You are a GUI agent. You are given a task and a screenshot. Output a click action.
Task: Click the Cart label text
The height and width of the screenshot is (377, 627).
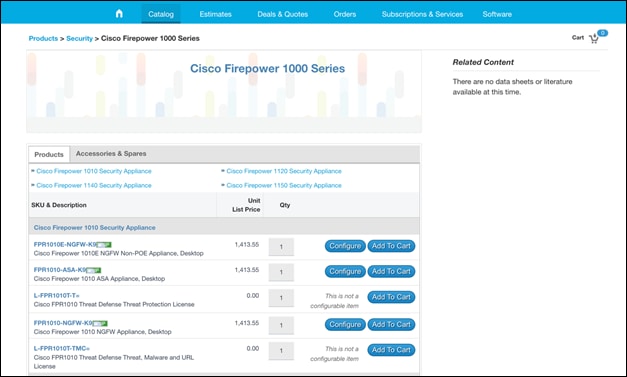tap(578, 38)
